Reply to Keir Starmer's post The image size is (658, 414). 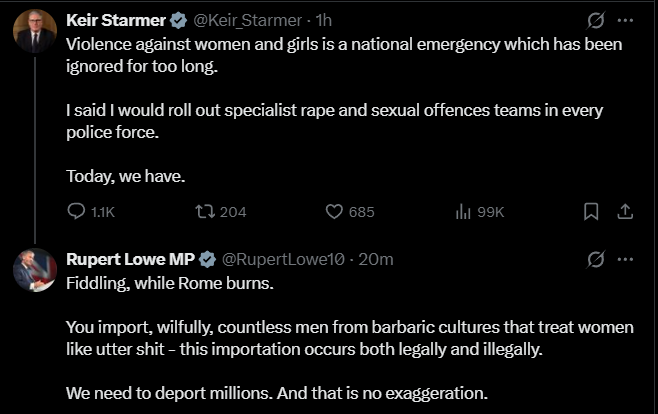pyautogui.click(x=77, y=212)
